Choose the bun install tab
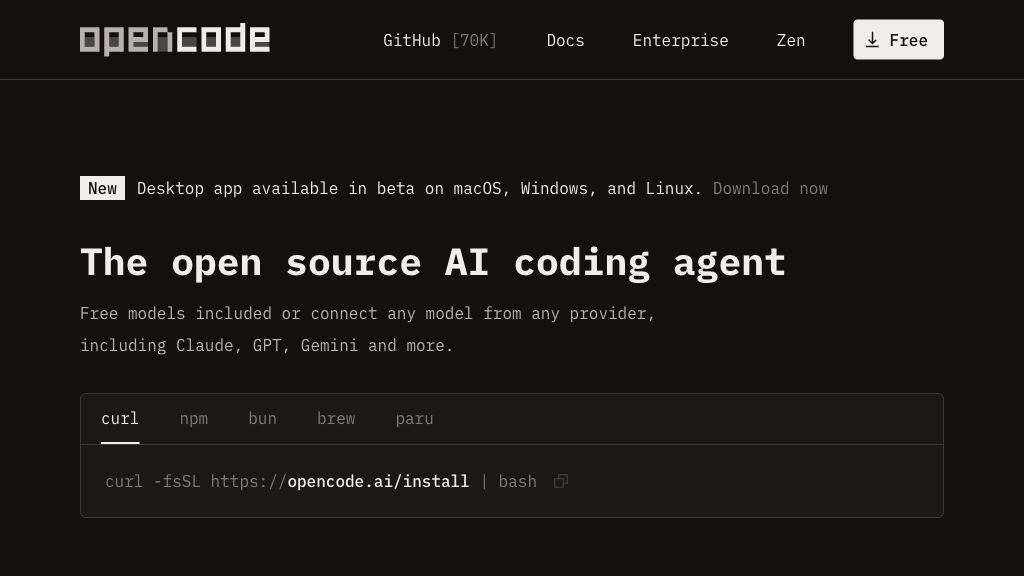Screen dimensions: 1024x576 click(262, 418)
